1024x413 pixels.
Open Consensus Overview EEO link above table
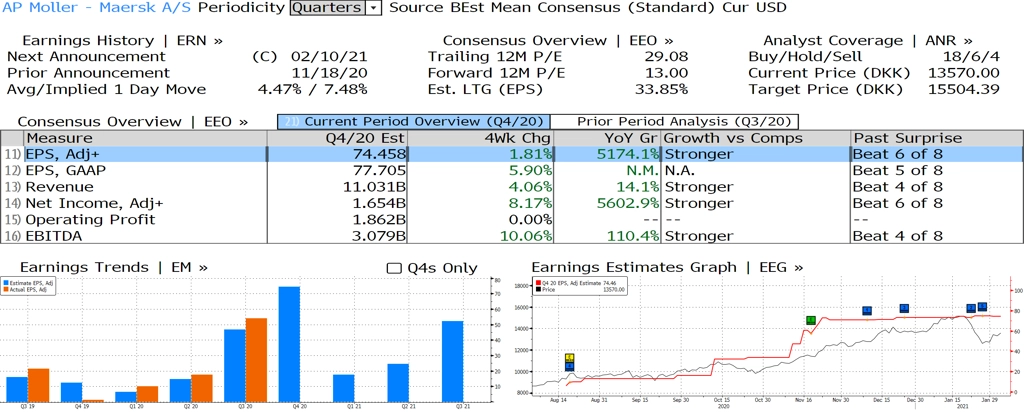click(x=133, y=122)
